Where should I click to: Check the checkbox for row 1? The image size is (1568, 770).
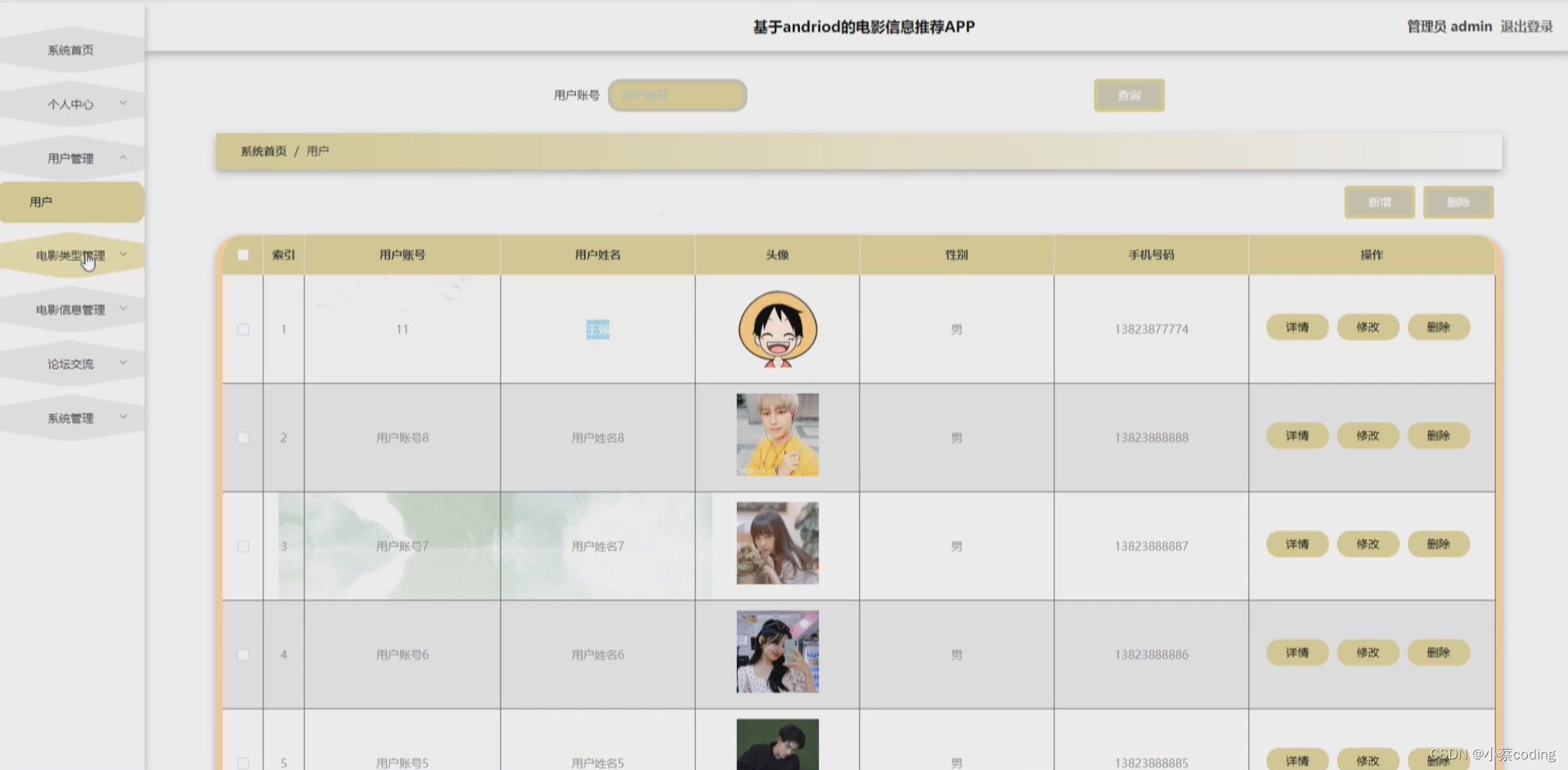243,329
